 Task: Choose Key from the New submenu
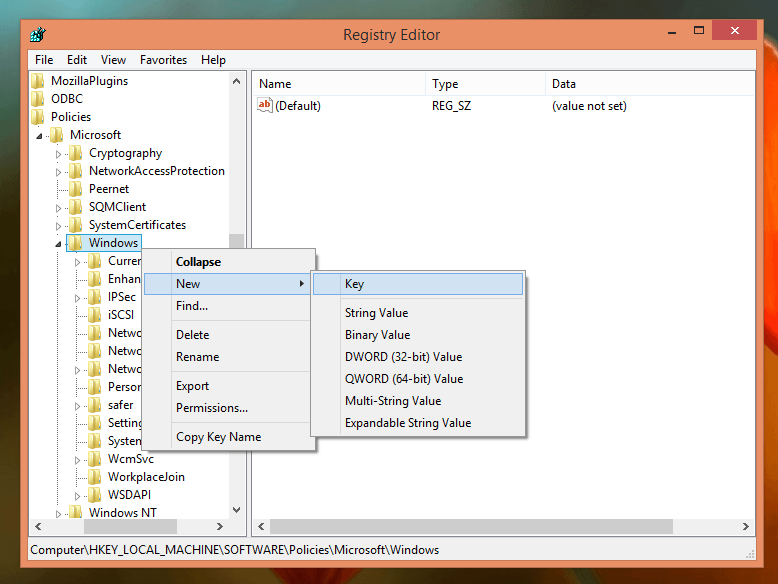pyautogui.click(x=354, y=284)
